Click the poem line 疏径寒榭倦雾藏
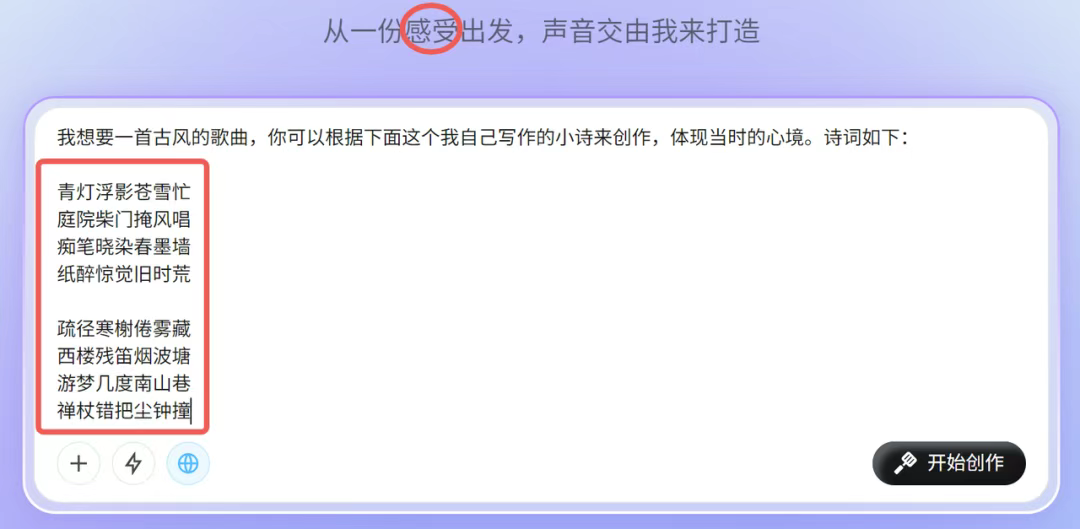 (x=124, y=329)
